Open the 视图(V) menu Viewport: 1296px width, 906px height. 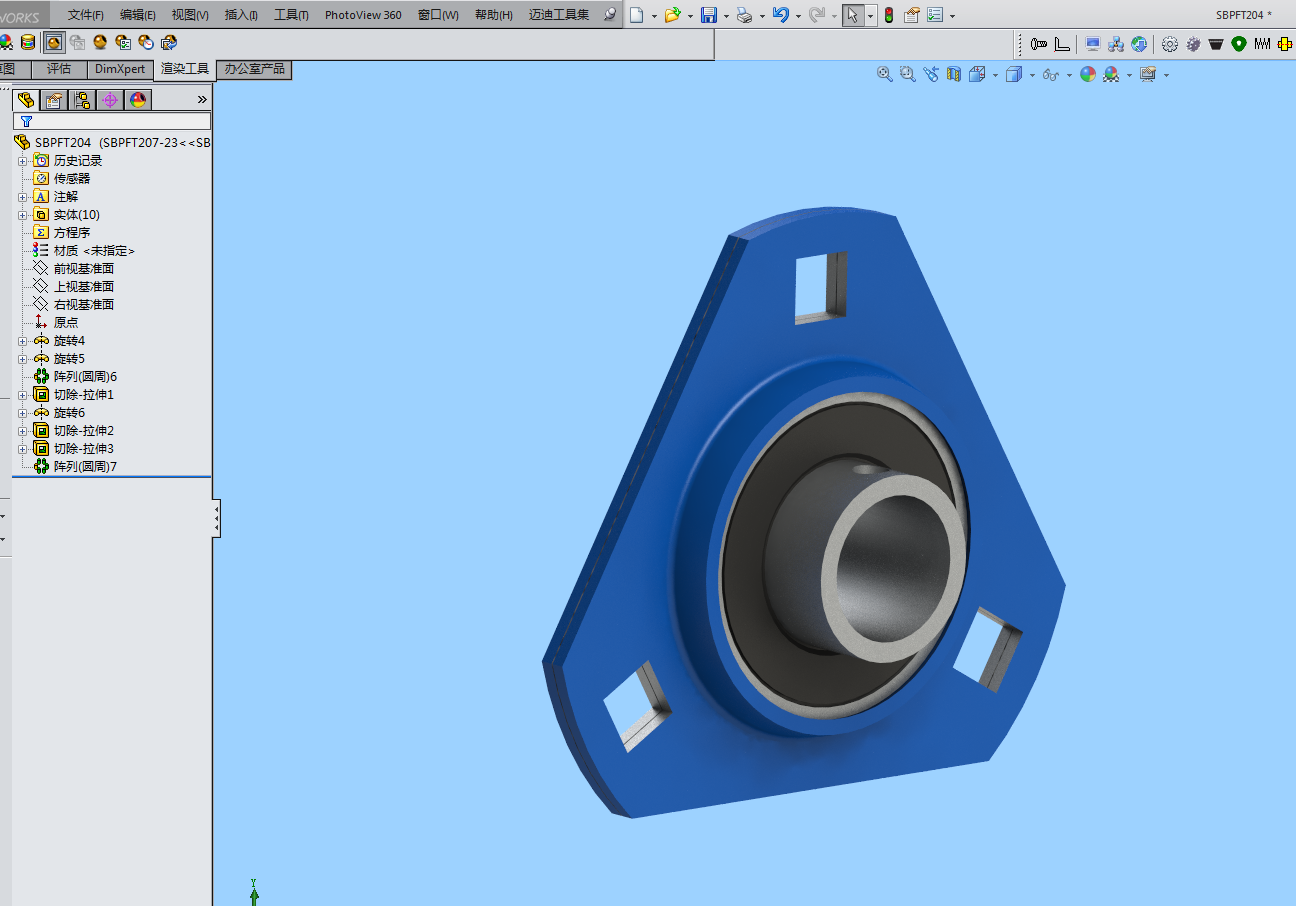pyautogui.click(x=190, y=15)
